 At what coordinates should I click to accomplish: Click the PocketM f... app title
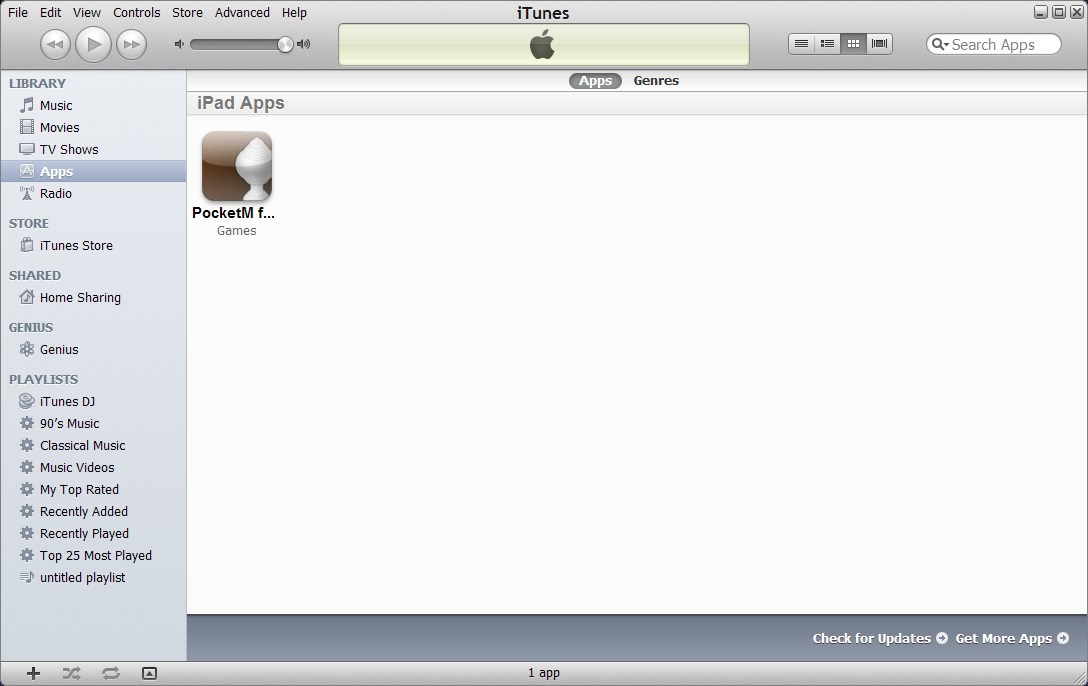[x=233, y=213]
